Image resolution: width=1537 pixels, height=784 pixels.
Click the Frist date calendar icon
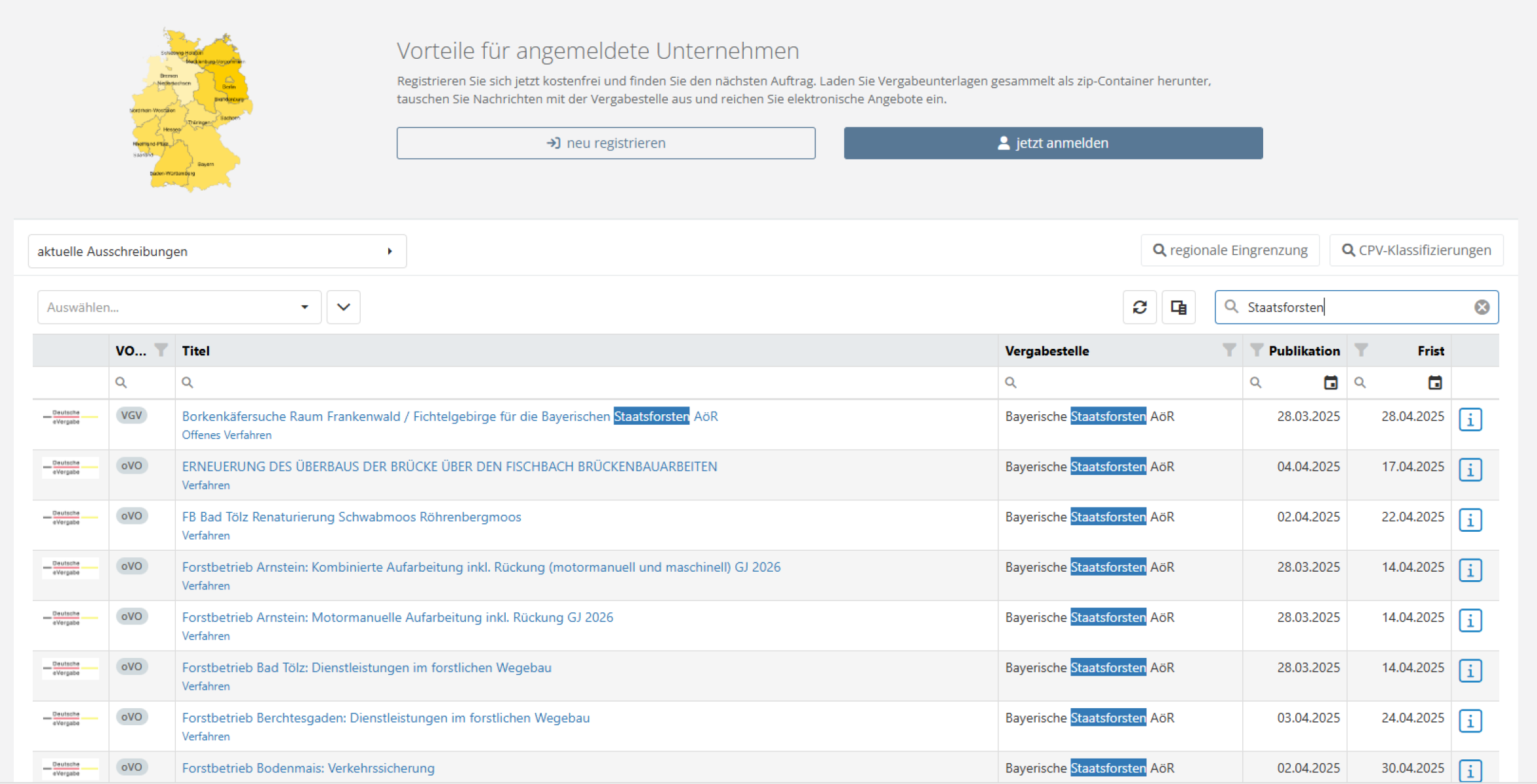pos(1434,383)
